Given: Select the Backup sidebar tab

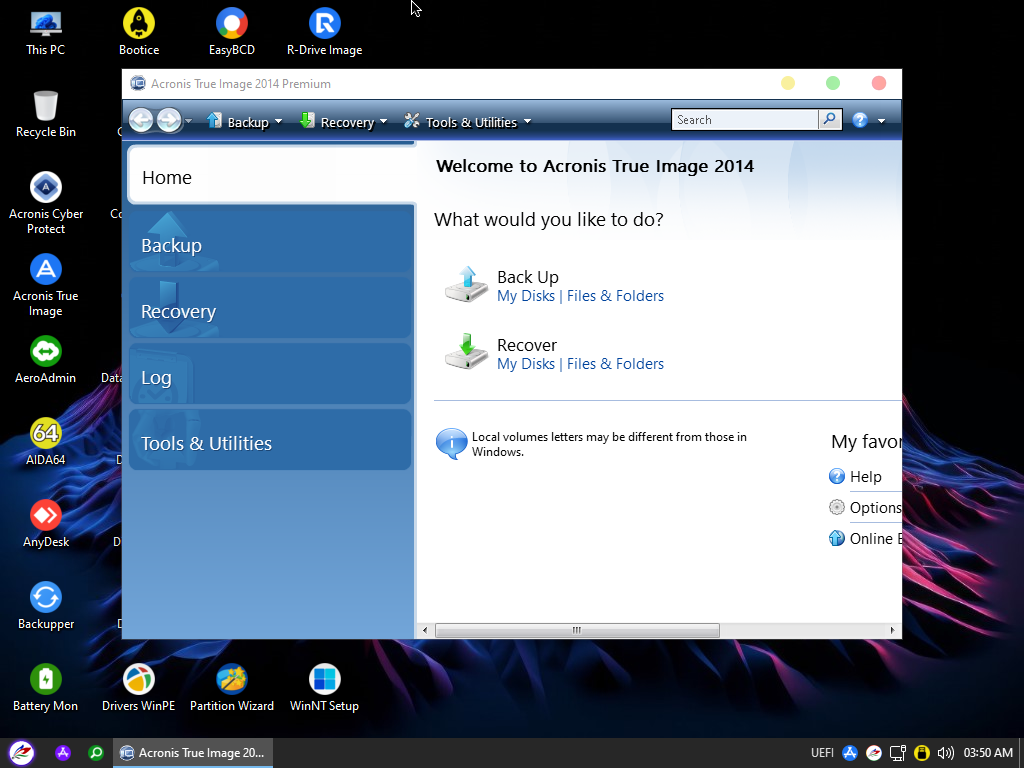Looking at the screenshot, I should pyautogui.click(x=270, y=240).
